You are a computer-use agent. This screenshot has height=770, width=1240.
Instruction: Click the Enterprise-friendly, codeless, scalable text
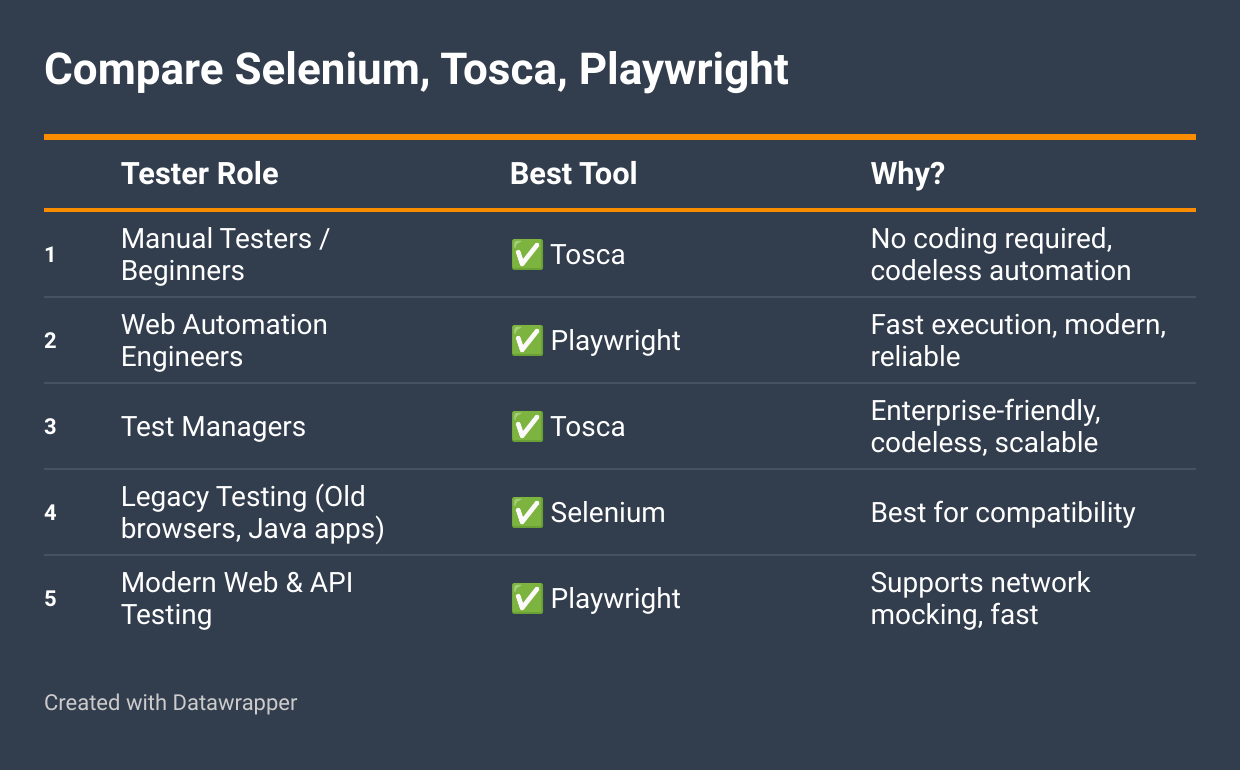coord(985,427)
